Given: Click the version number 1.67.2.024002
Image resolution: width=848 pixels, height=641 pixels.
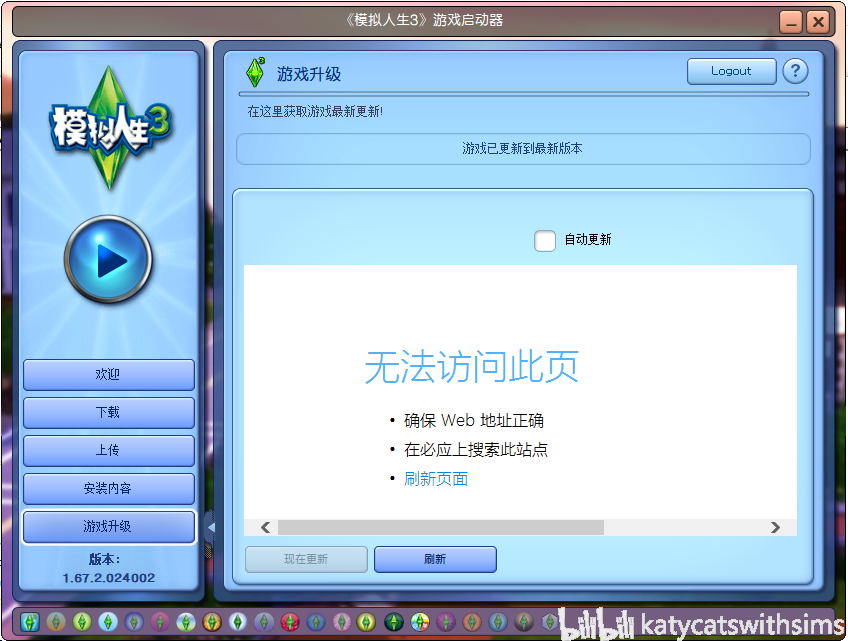Looking at the screenshot, I should pyautogui.click(x=109, y=578).
